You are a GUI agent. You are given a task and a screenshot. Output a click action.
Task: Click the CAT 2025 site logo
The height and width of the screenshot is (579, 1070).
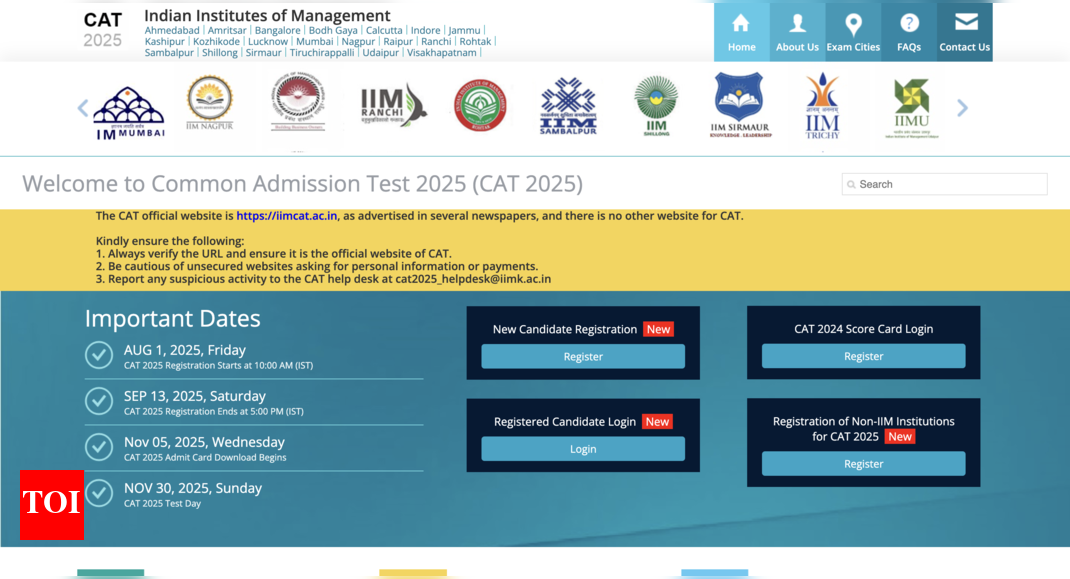click(102, 30)
